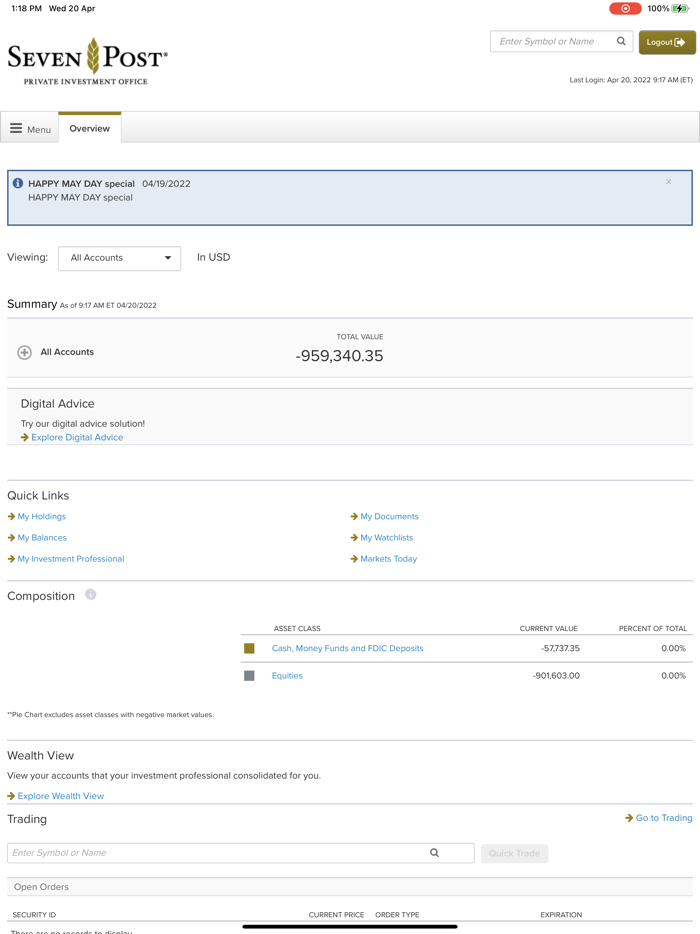Open Explore Wealth View
Image resolution: width=700 pixels, height=934 pixels.
coord(60,795)
